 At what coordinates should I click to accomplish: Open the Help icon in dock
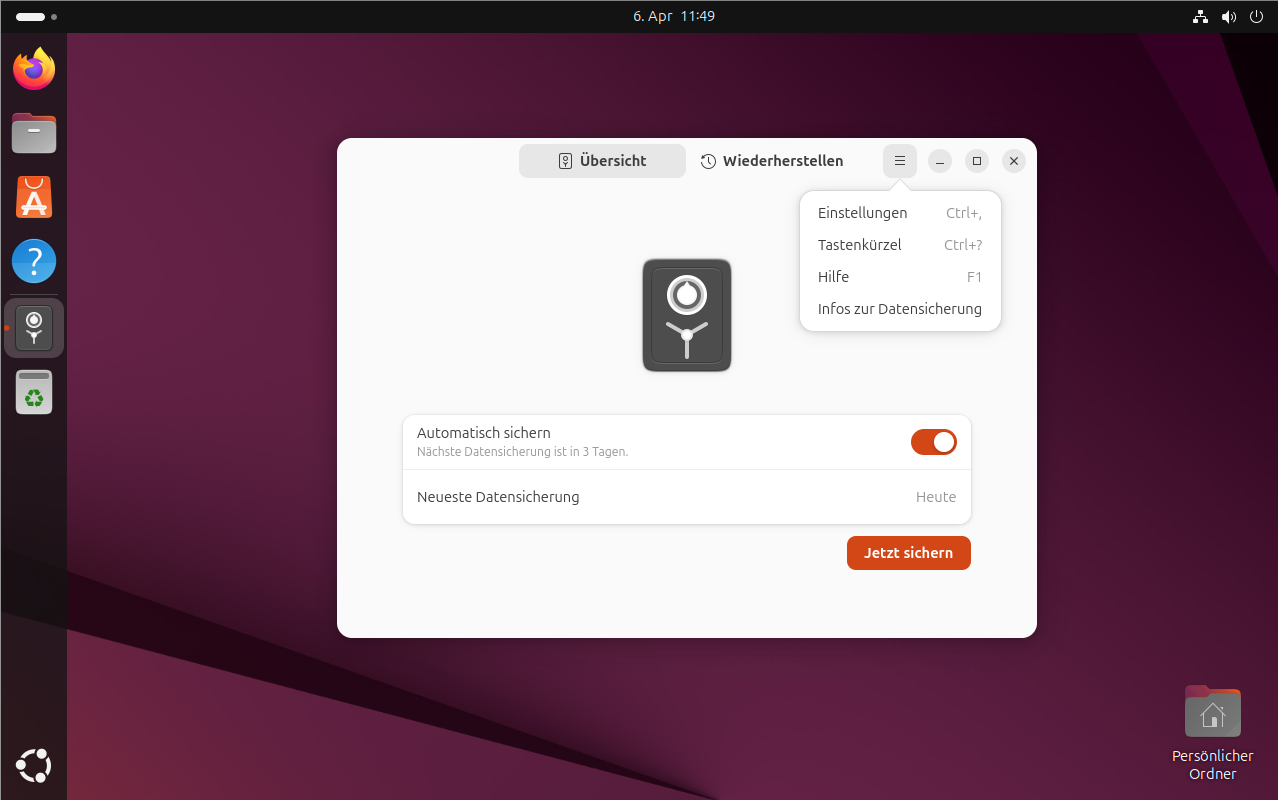34,262
